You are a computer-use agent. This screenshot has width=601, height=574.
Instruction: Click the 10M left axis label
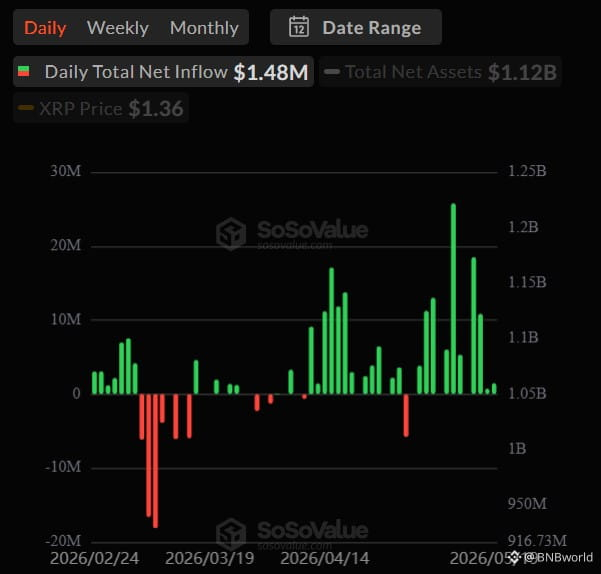pyautogui.click(x=66, y=319)
